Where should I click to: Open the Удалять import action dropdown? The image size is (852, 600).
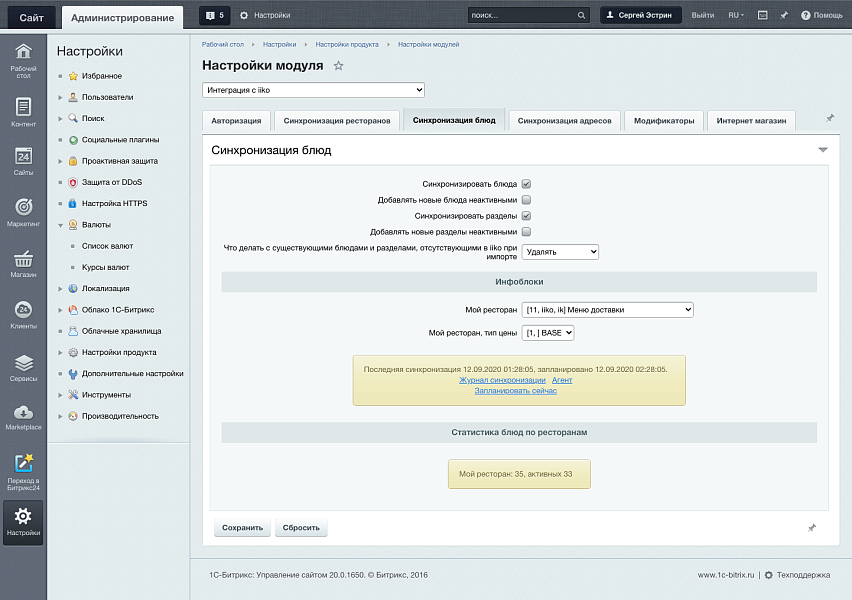[x=560, y=252]
